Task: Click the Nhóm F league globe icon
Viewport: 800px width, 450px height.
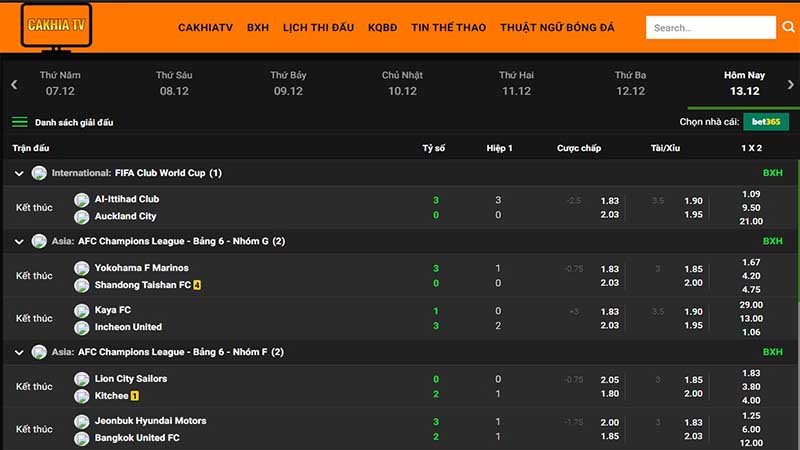Action: (x=39, y=352)
